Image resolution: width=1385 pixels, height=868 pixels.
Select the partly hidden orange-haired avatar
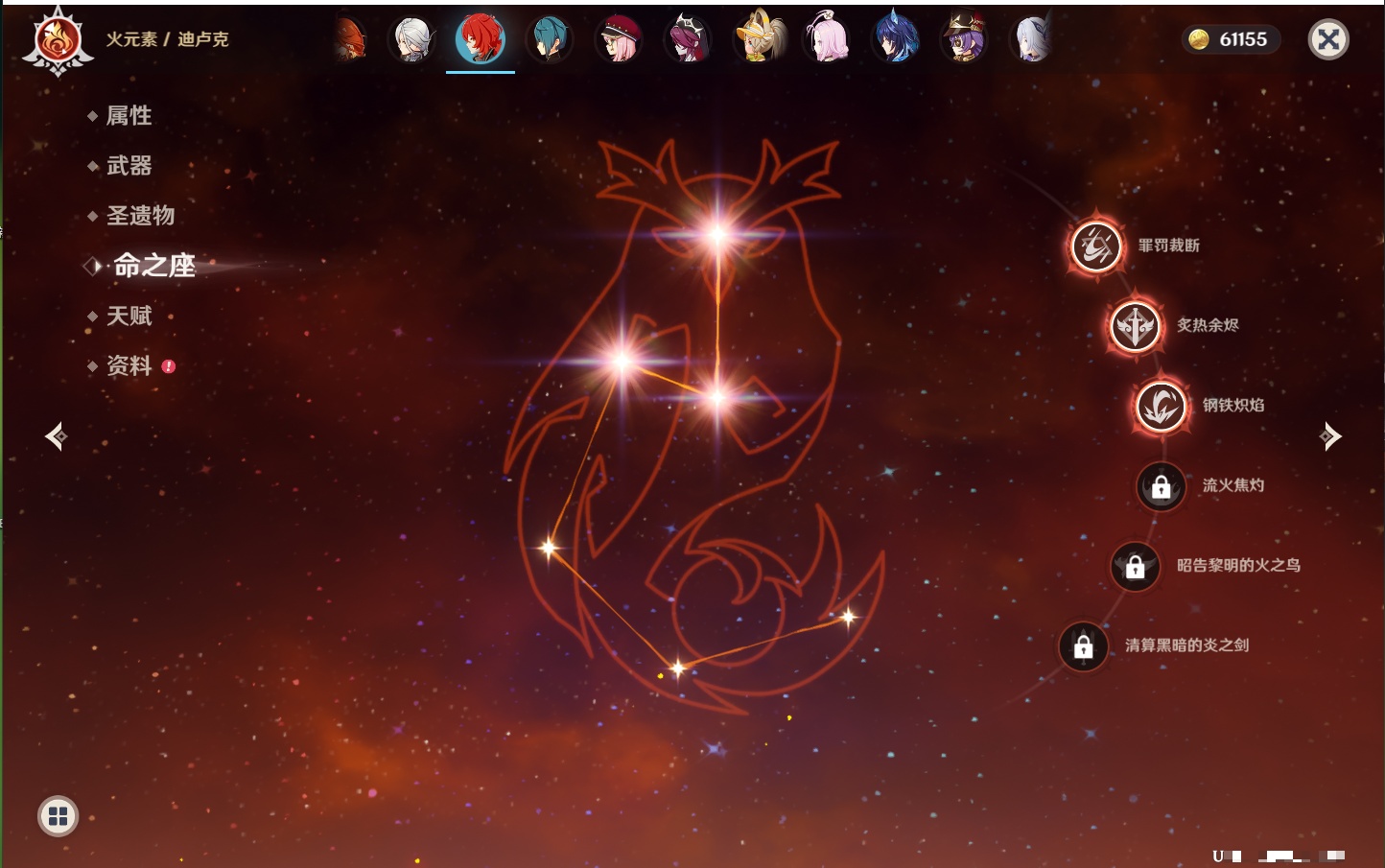click(351, 39)
